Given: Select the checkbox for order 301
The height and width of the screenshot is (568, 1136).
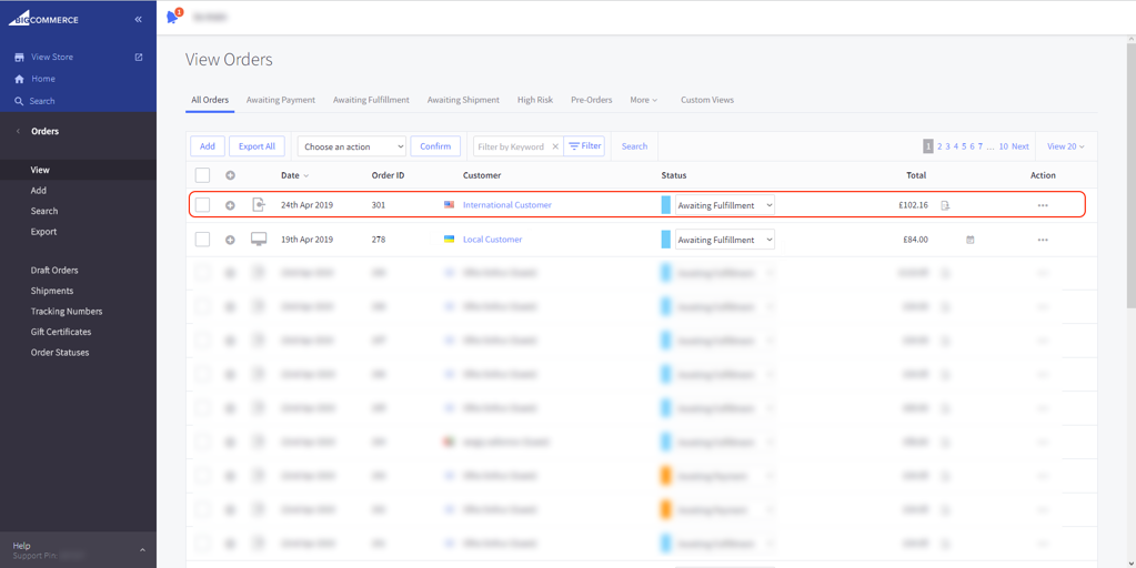Looking at the screenshot, I should pyautogui.click(x=203, y=205).
